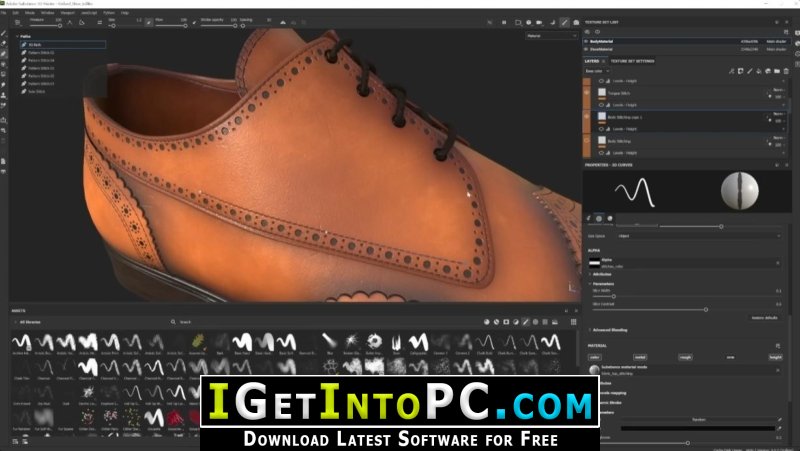The height and width of the screenshot is (451, 800).
Task: Toggle the 'color' material channel button
Action: 594,357
